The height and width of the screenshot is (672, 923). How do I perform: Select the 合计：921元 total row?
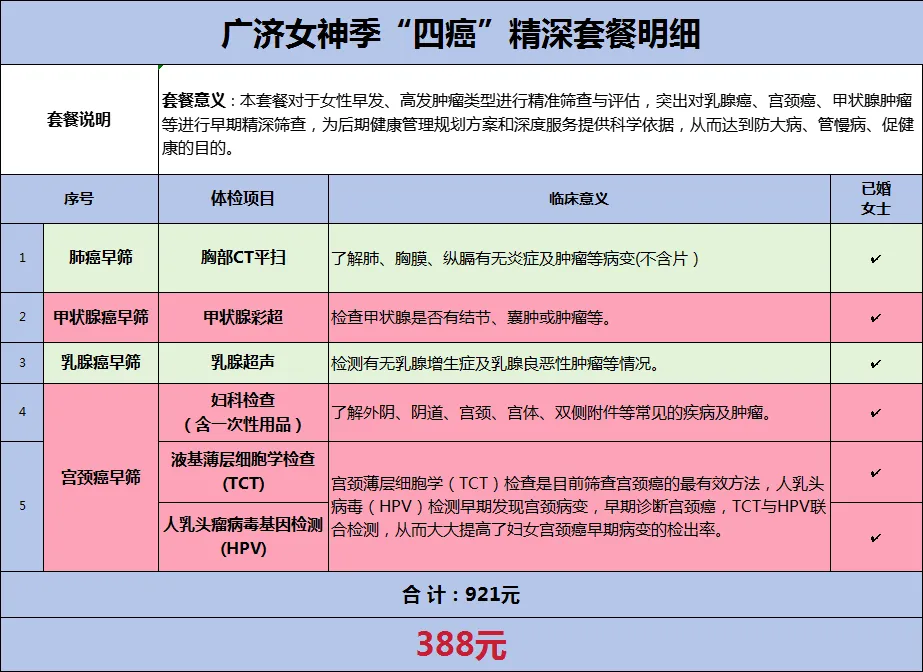[461, 595]
